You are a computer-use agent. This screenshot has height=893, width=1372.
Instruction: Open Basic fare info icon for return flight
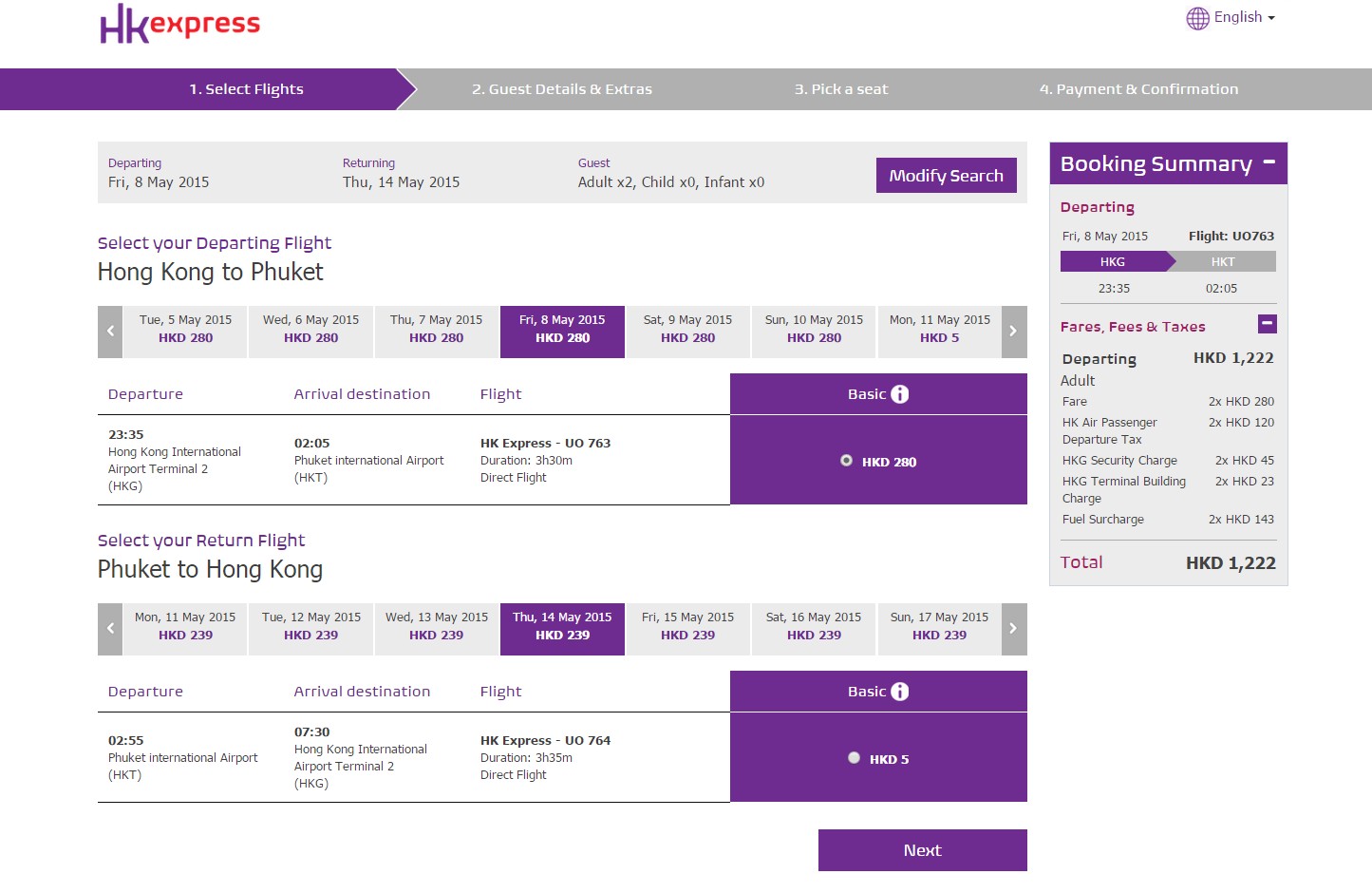900,692
